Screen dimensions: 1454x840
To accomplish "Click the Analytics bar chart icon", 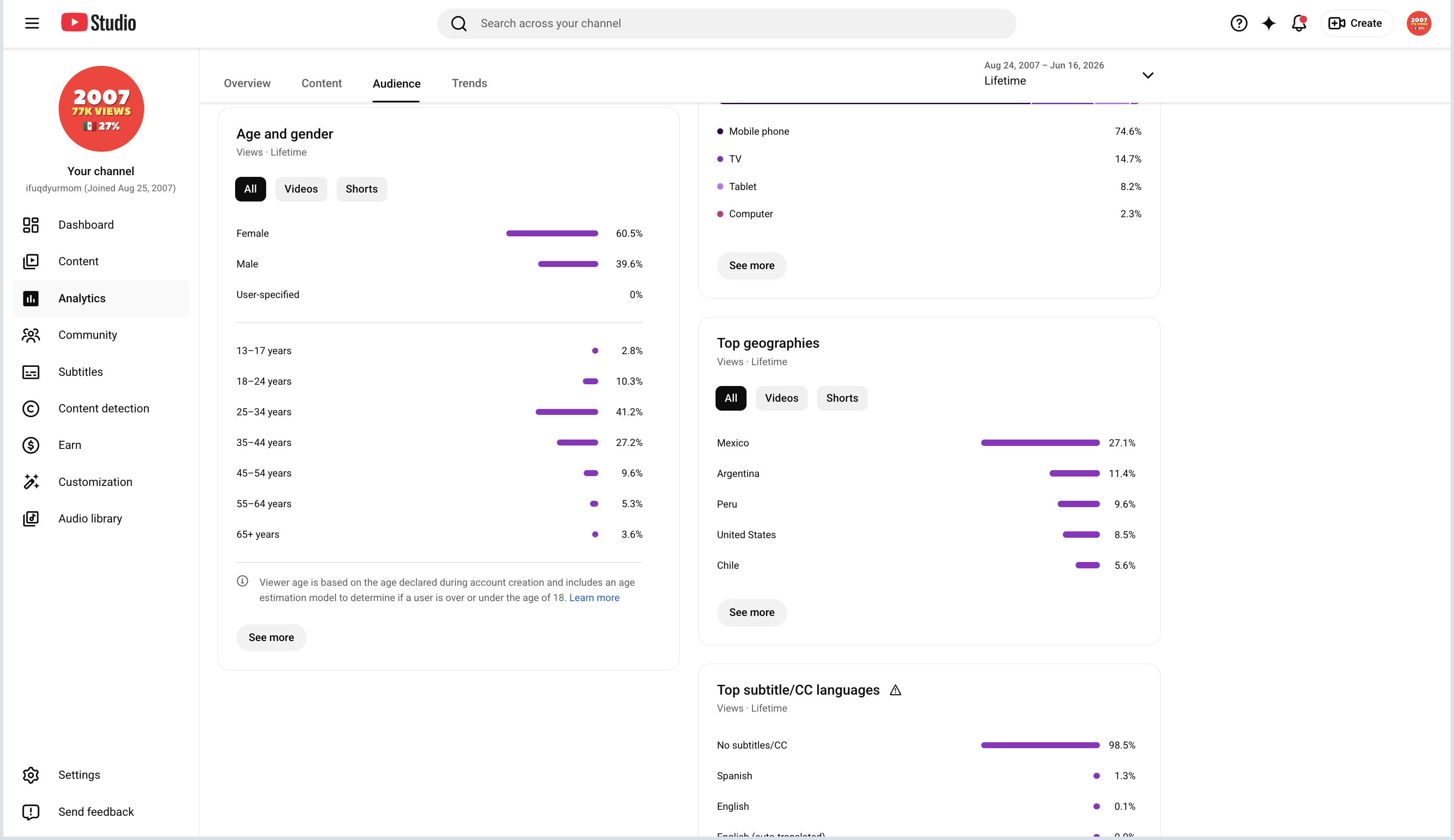I will point(31,298).
